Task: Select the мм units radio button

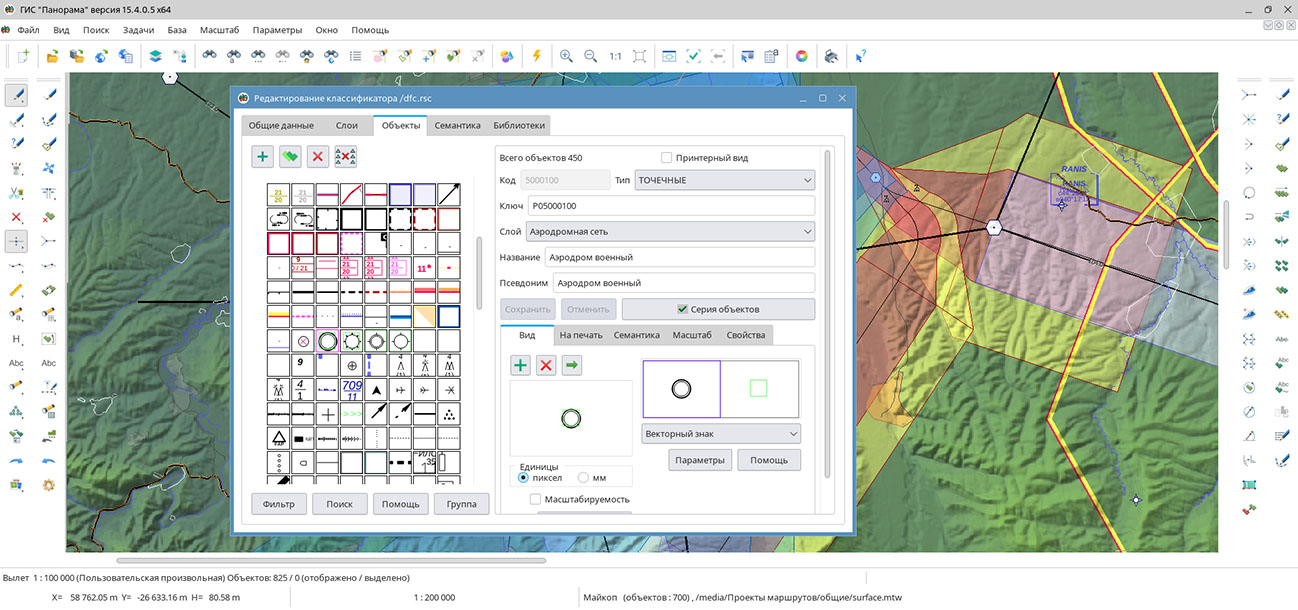Action: [585, 478]
